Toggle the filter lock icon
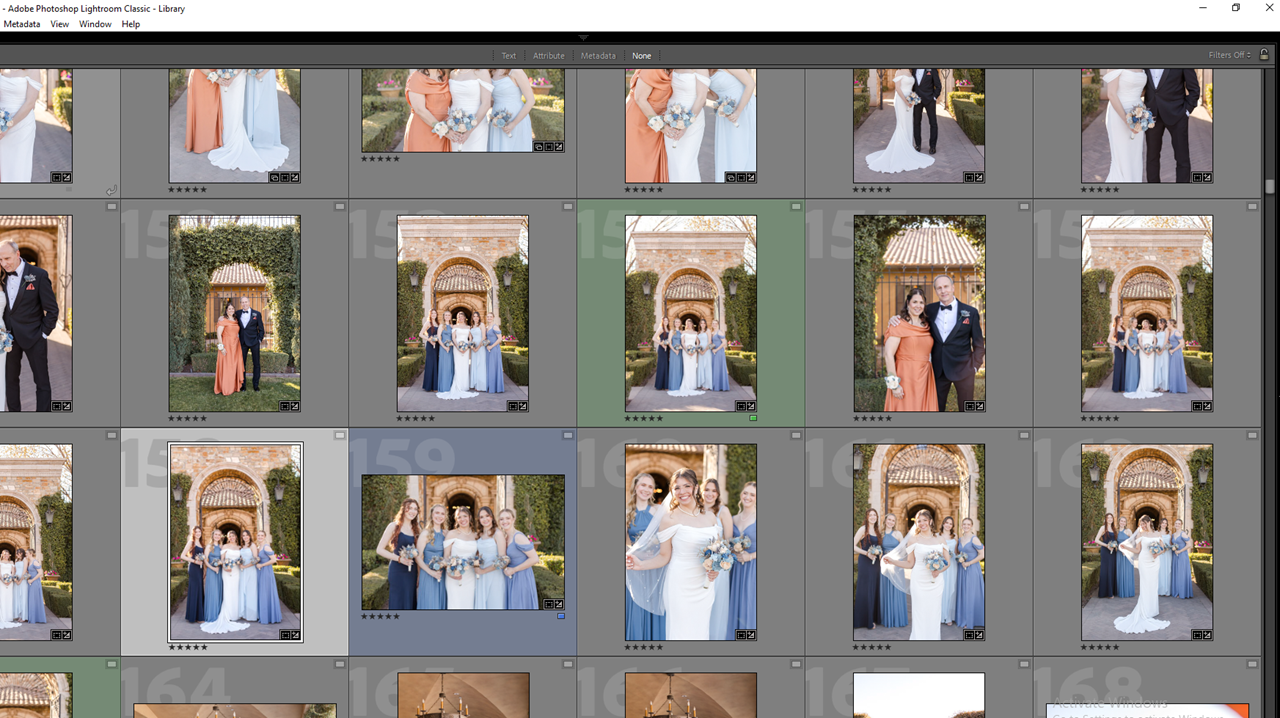 click(1264, 55)
